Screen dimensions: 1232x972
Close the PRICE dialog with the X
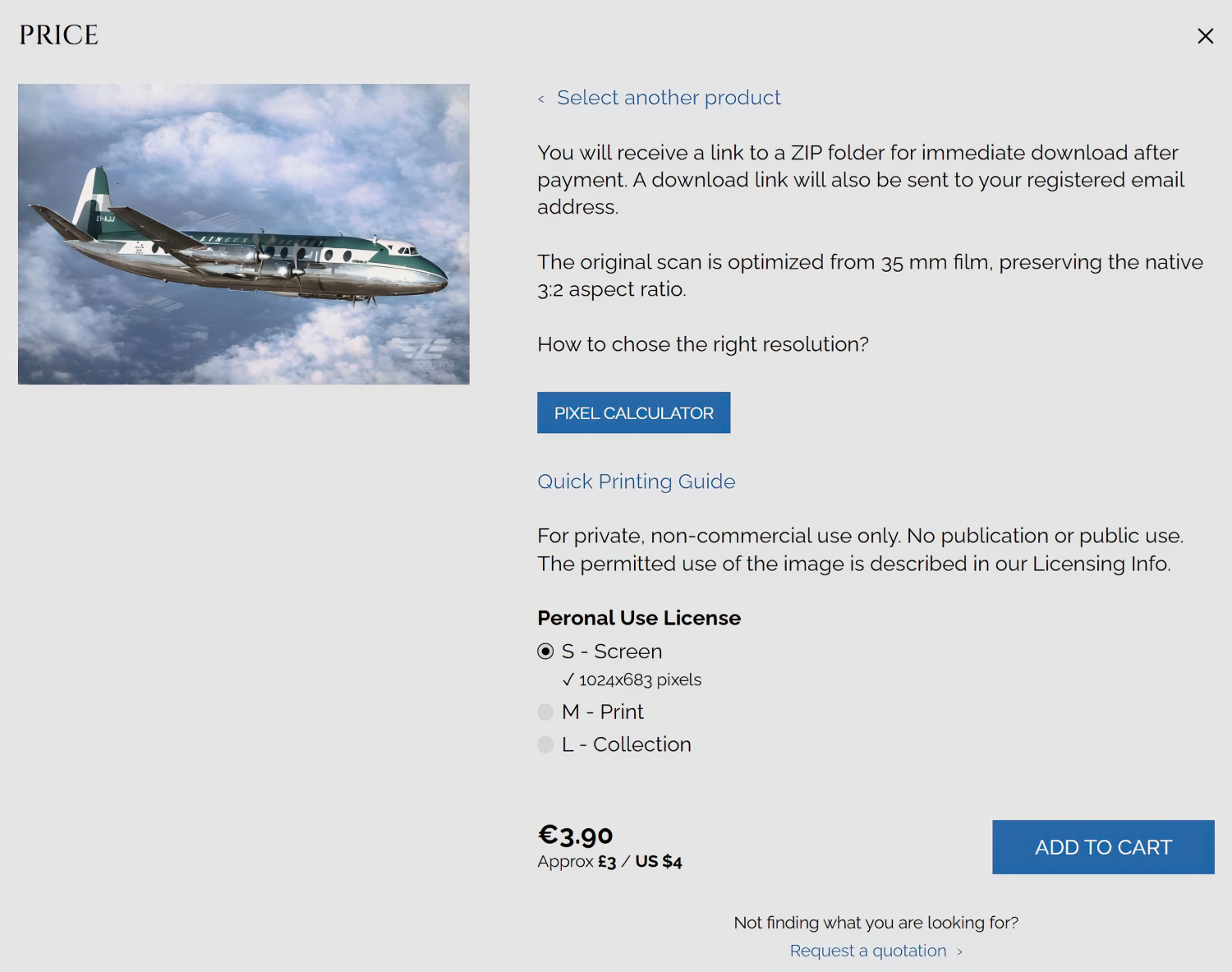click(1205, 36)
